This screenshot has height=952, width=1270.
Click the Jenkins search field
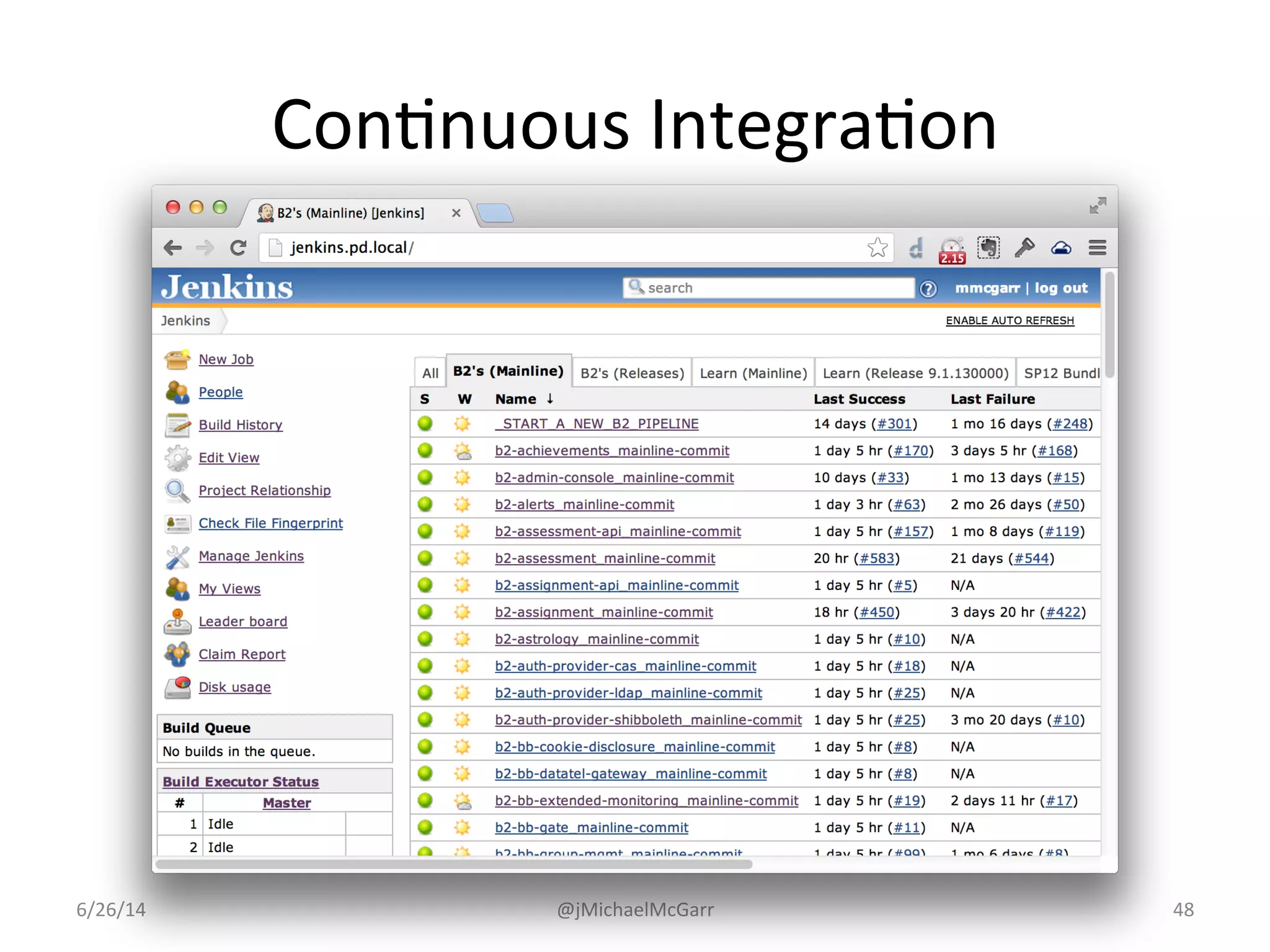pyautogui.click(x=768, y=288)
